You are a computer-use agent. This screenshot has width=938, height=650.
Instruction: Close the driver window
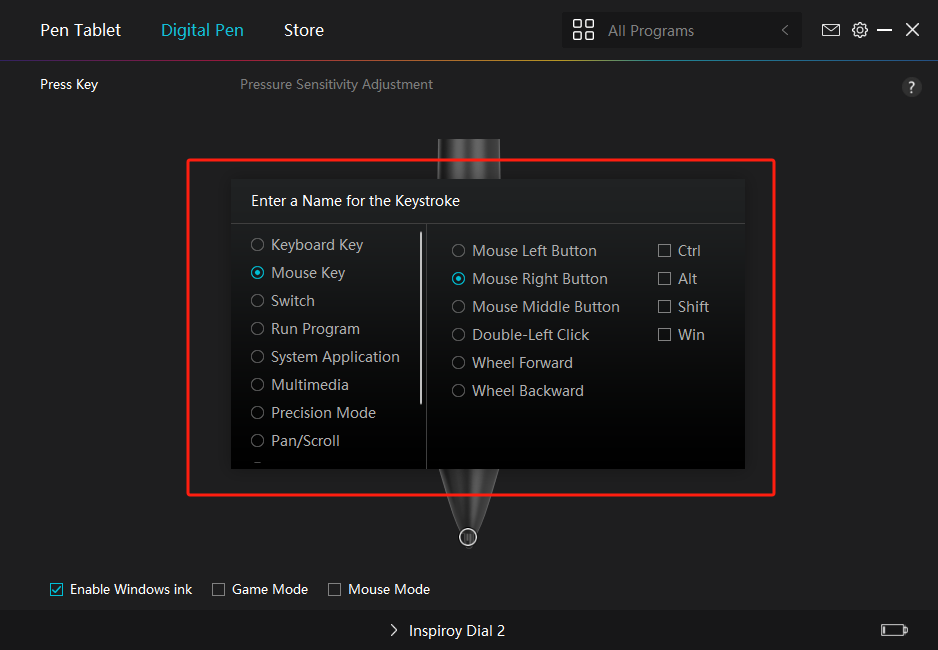click(912, 30)
